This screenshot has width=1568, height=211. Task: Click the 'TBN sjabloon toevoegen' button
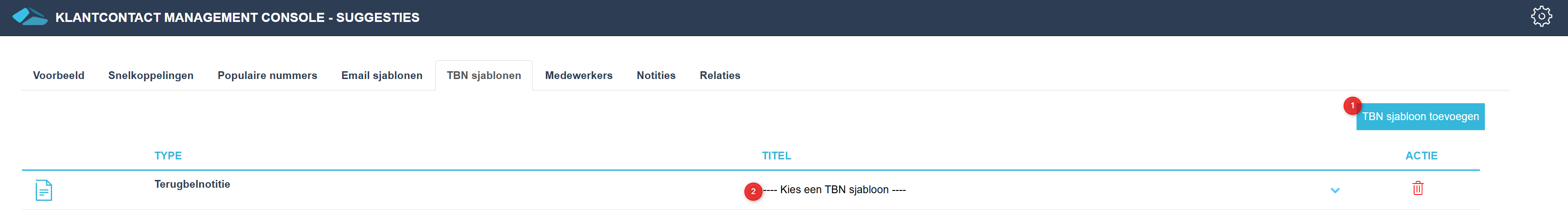click(x=1420, y=117)
